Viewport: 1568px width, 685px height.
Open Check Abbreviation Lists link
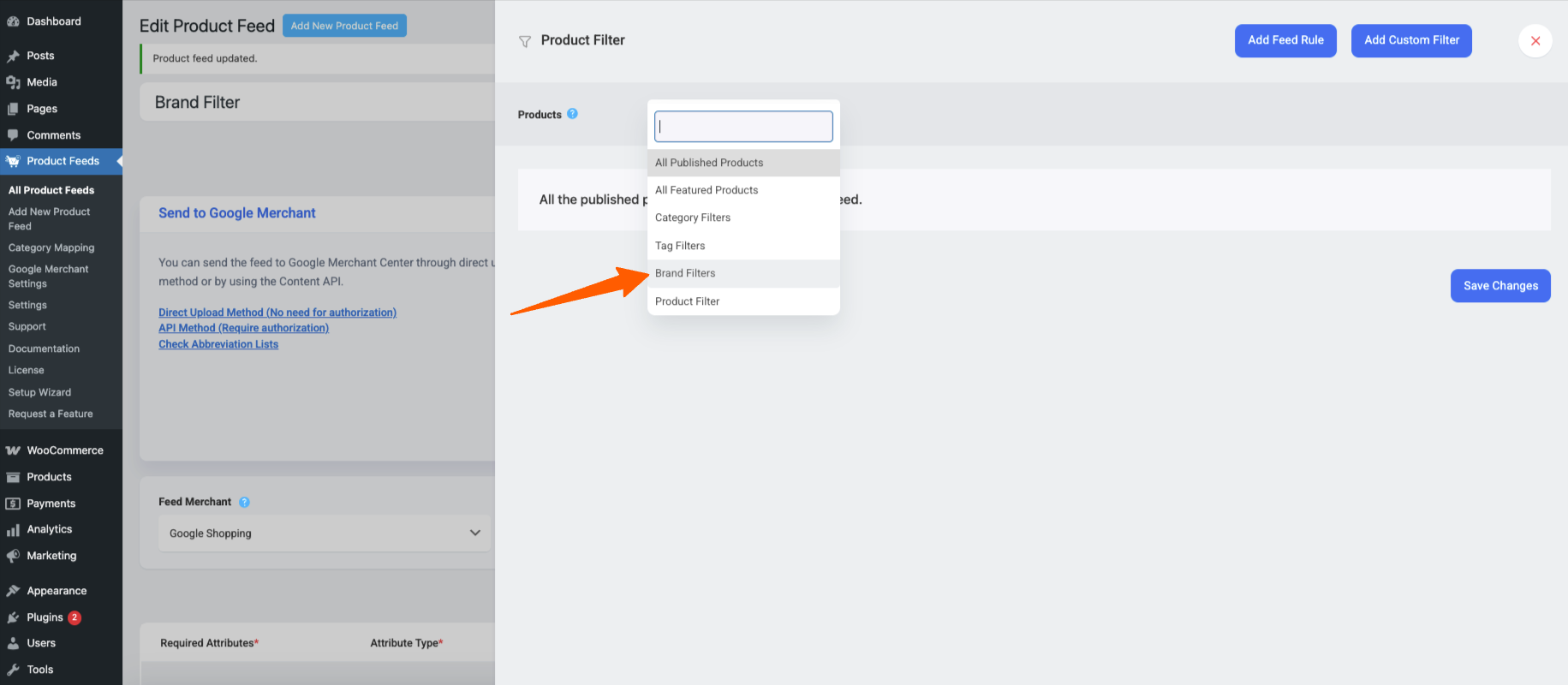tap(218, 344)
